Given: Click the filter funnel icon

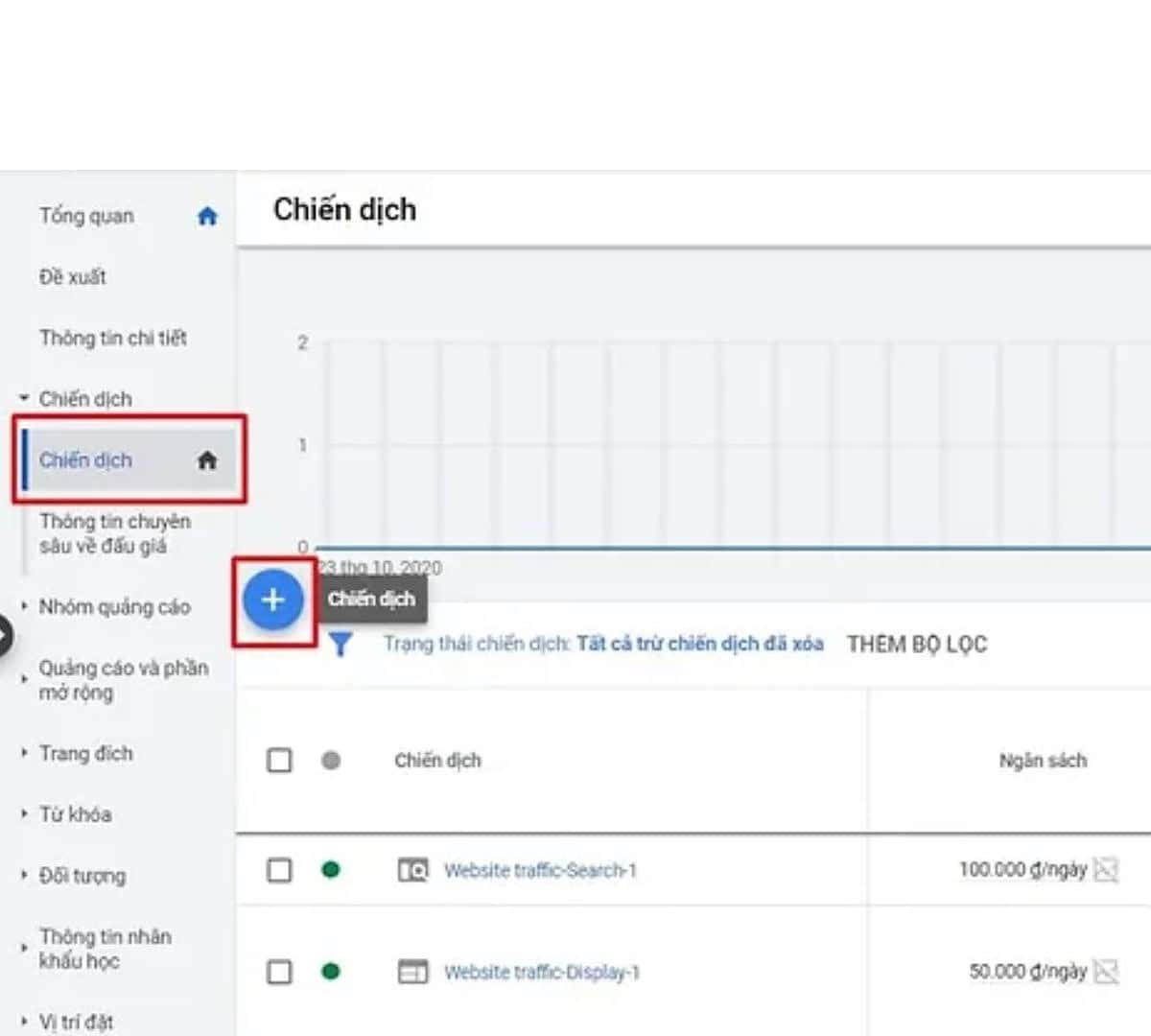Looking at the screenshot, I should [x=341, y=645].
